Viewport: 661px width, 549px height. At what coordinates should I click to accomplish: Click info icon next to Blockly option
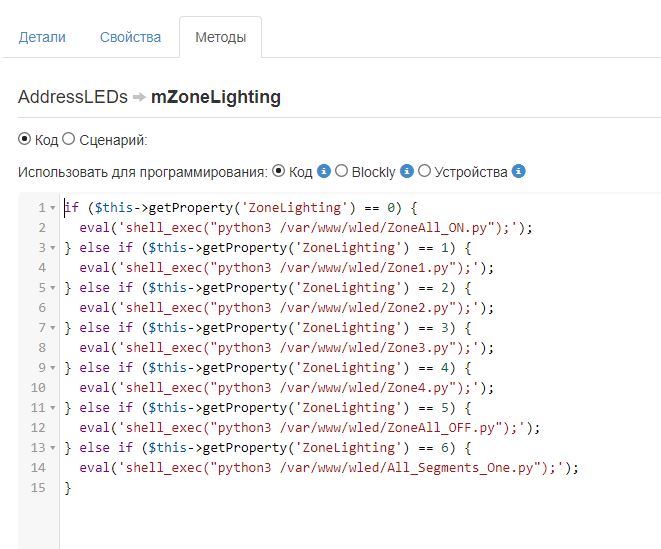tap(407, 171)
